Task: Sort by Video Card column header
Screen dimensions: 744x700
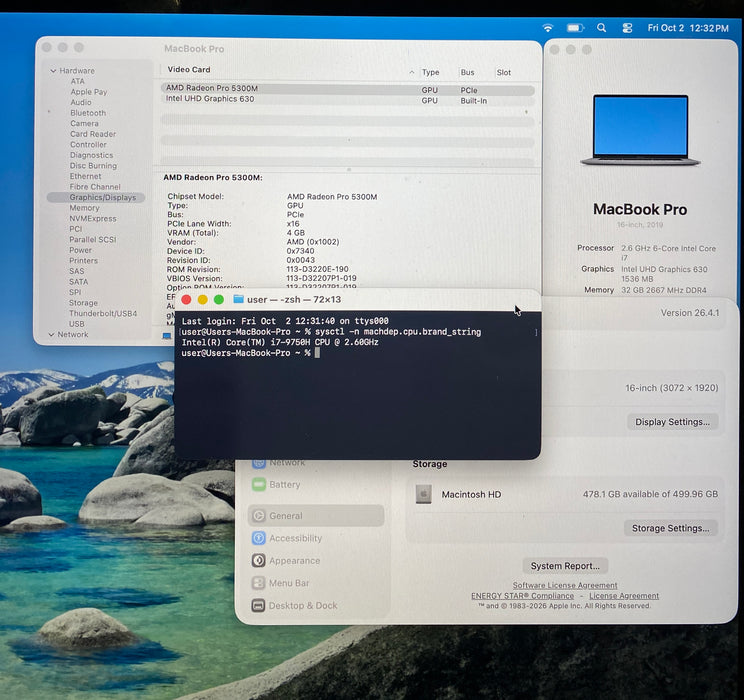Action: [x=188, y=69]
